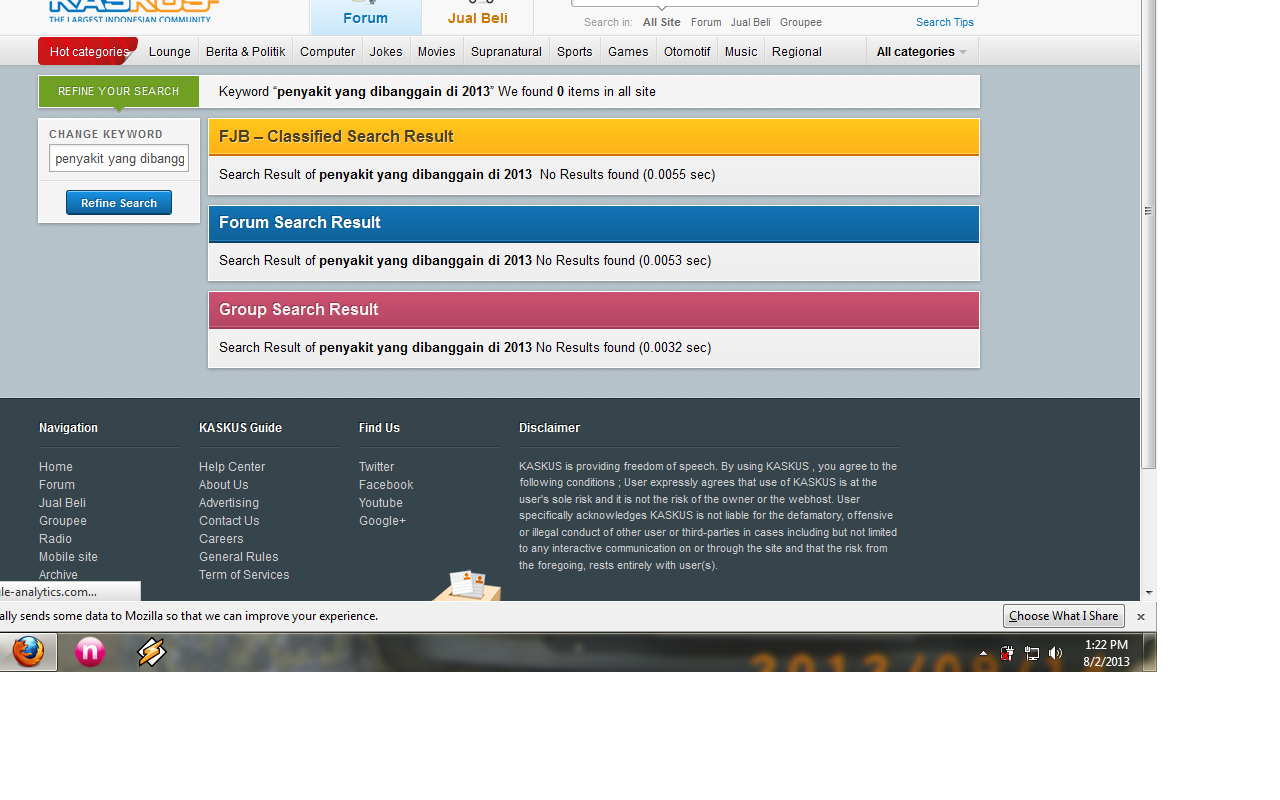The width and height of the screenshot is (1280, 800).
Task: Open the Help Center link
Action: click(232, 467)
